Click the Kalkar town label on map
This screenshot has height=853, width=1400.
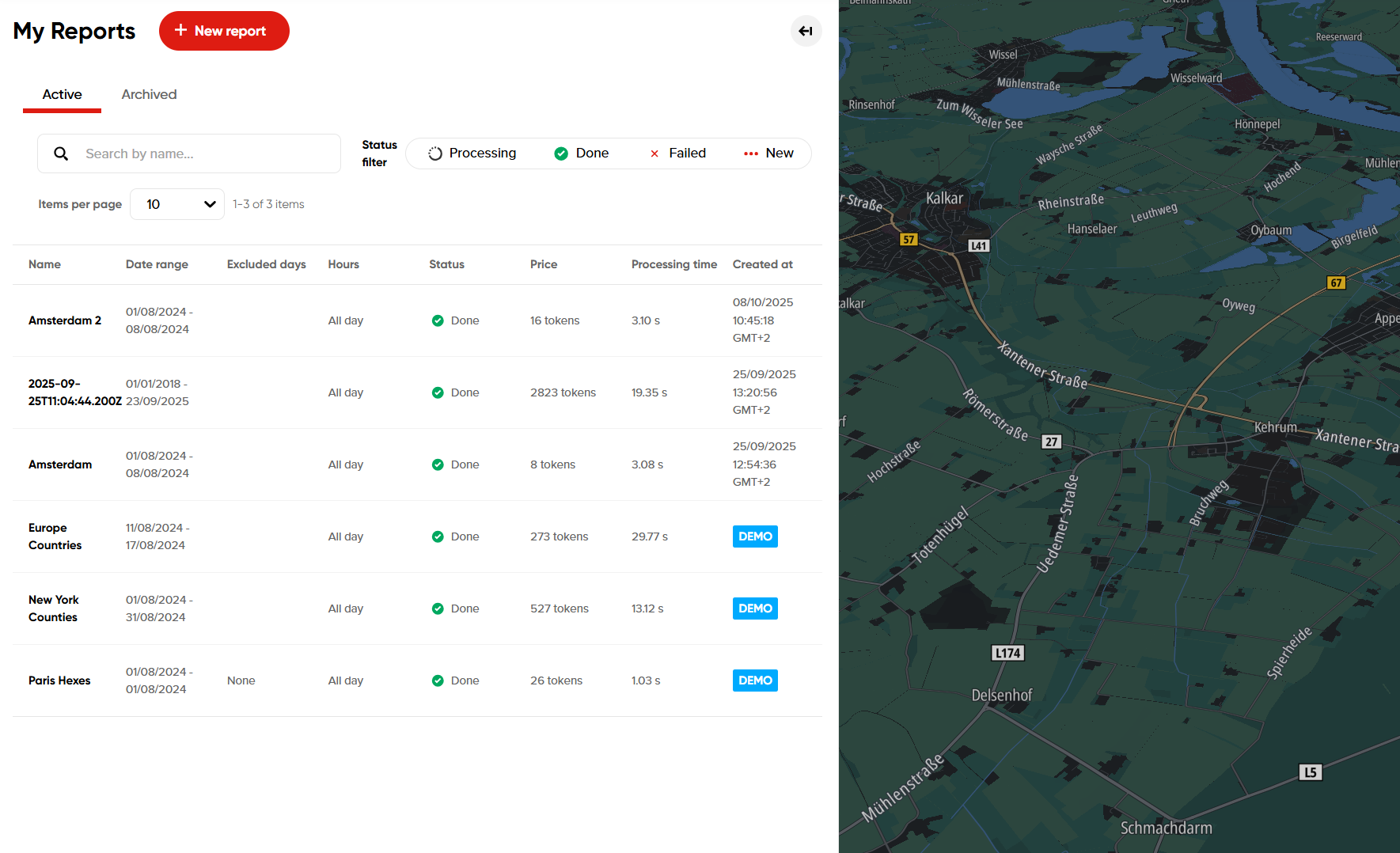coord(944,198)
